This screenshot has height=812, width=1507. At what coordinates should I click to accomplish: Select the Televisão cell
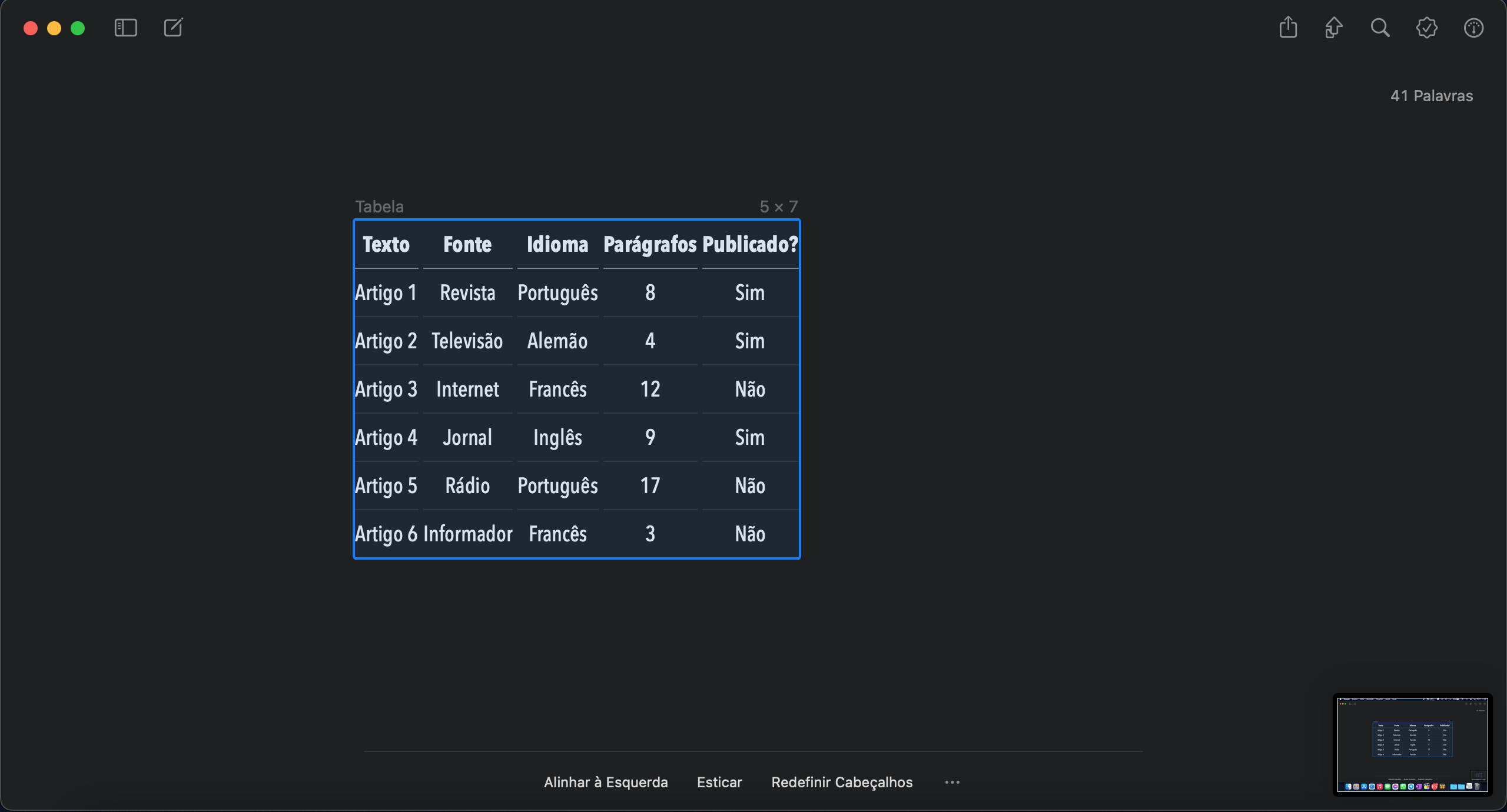pyautogui.click(x=467, y=341)
